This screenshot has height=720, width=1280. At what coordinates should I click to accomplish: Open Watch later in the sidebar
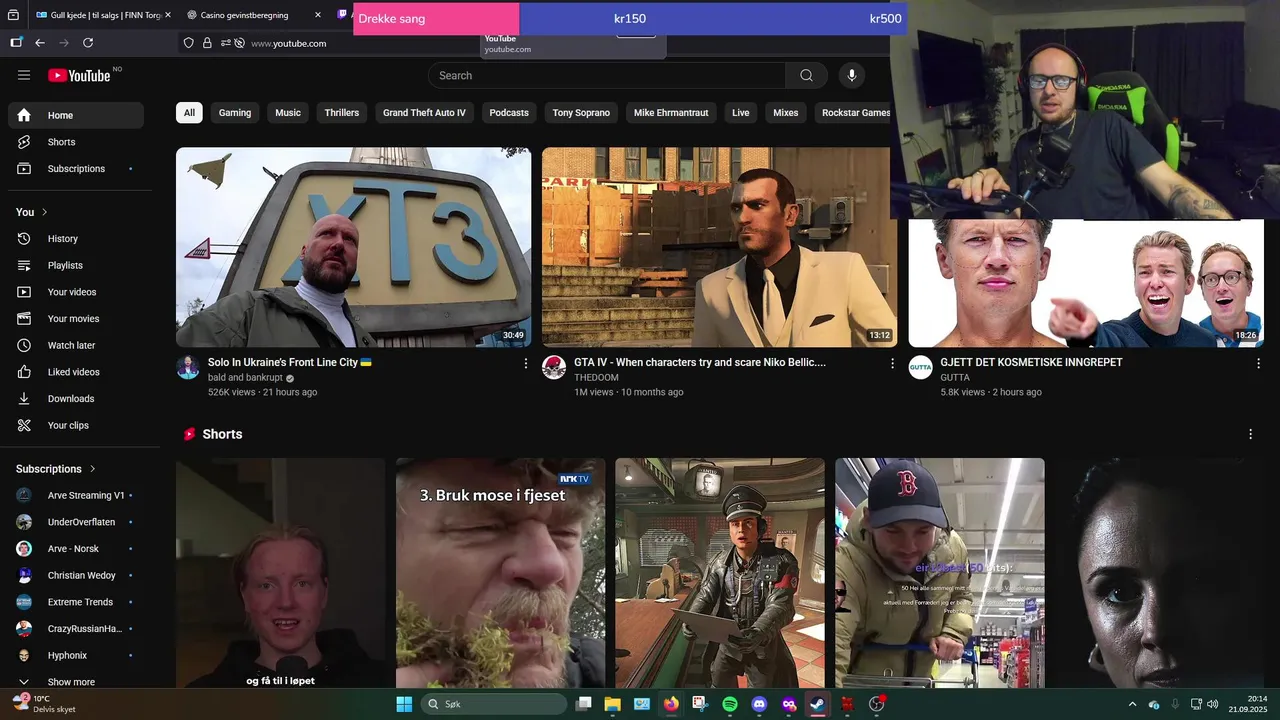tap(76, 345)
